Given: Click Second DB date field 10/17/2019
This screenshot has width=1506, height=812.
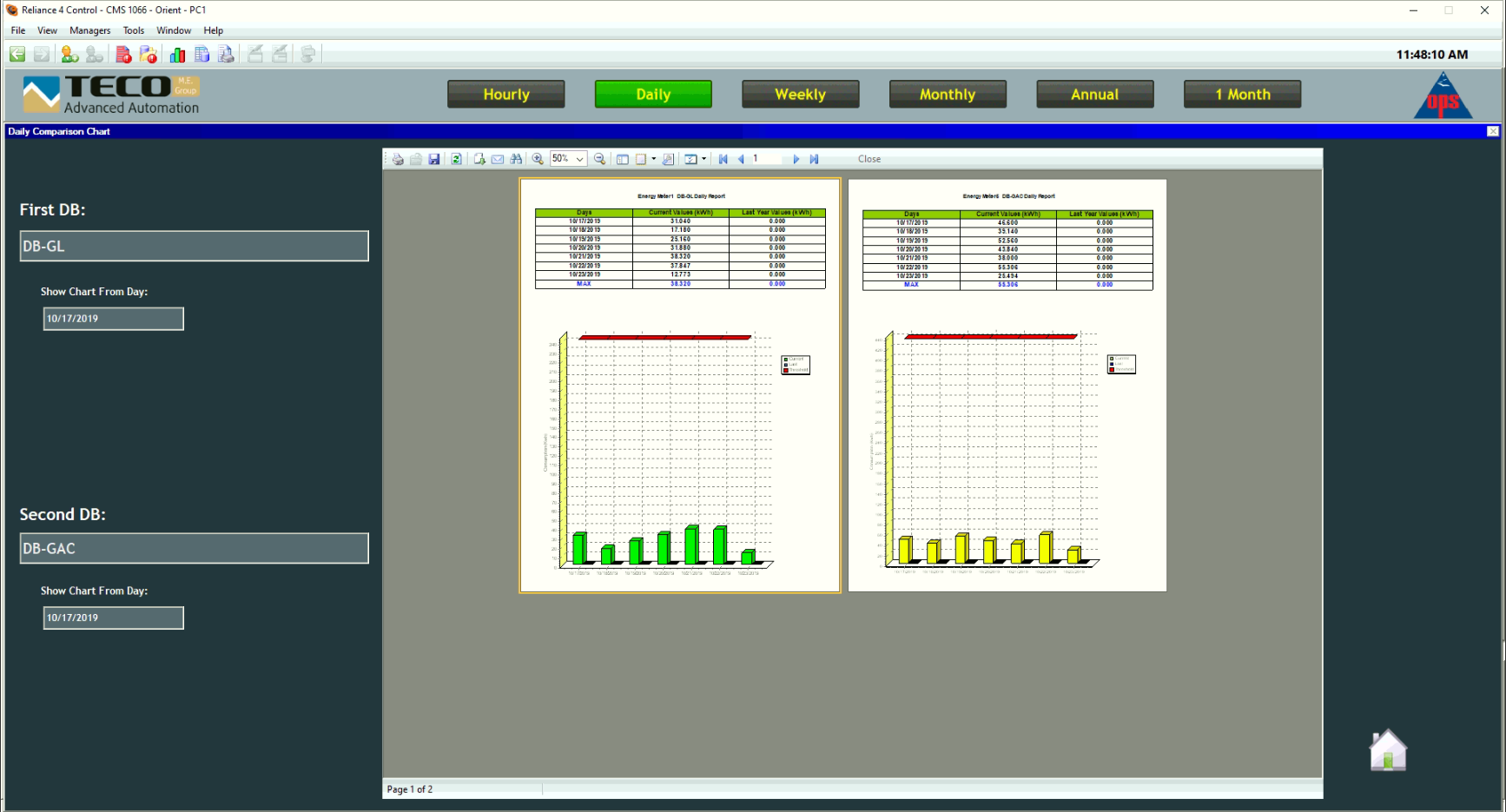Looking at the screenshot, I should click(x=113, y=617).
